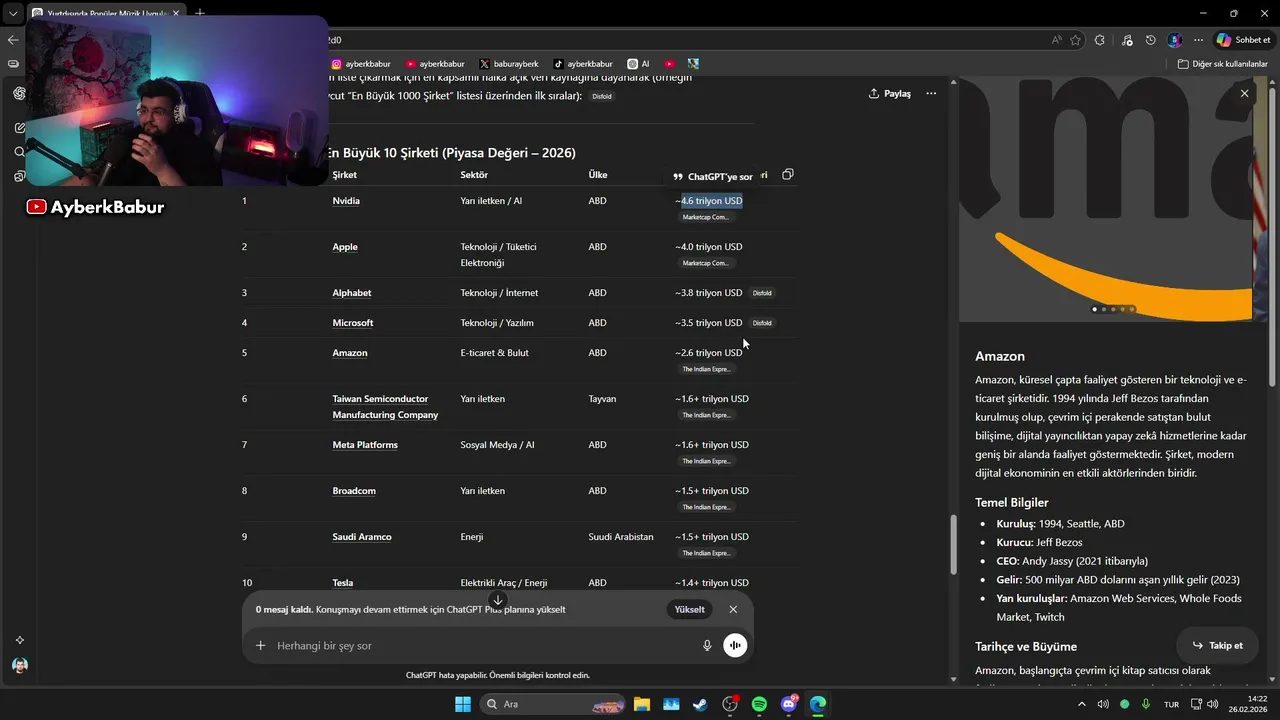
Task: Open the X baburayberk bookmark
Action: (x=509, y=64)
